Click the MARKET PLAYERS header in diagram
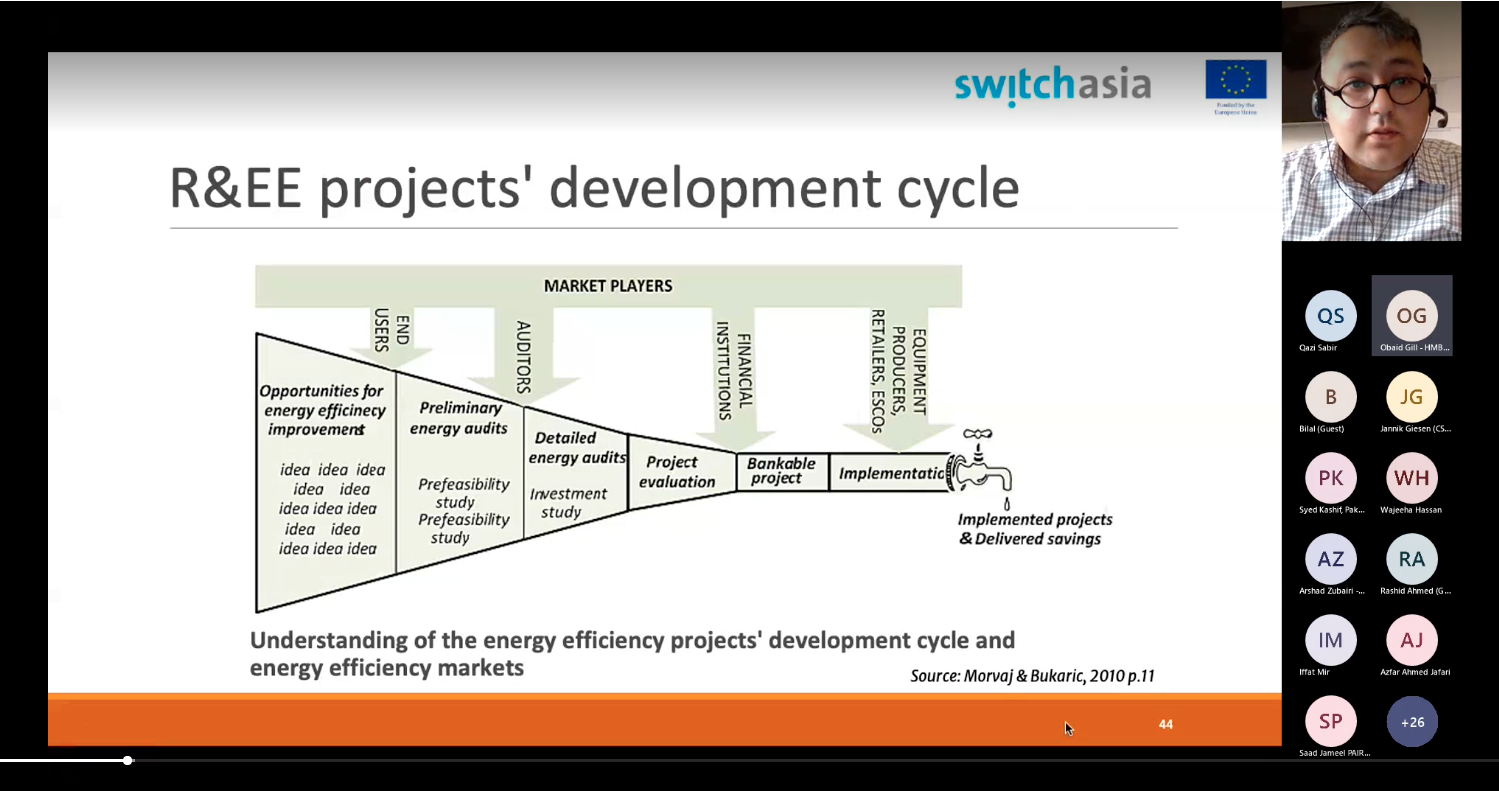 [608, 286]
